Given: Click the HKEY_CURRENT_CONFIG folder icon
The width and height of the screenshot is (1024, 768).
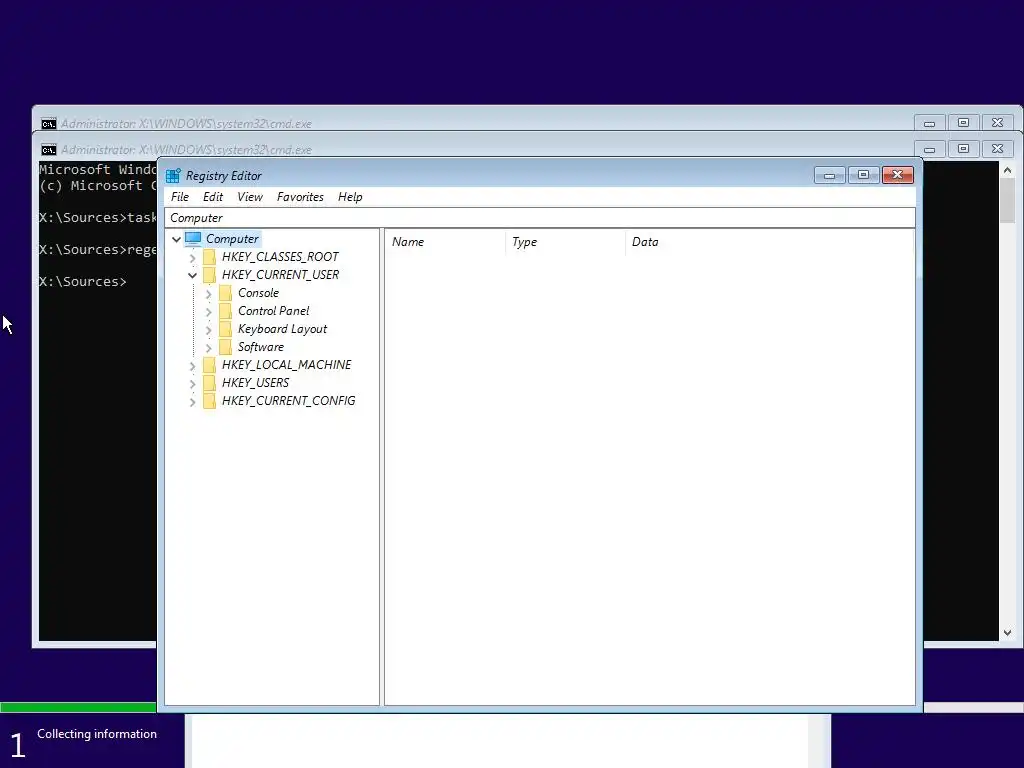Looking at the screenshot, I should coord(209,401).
